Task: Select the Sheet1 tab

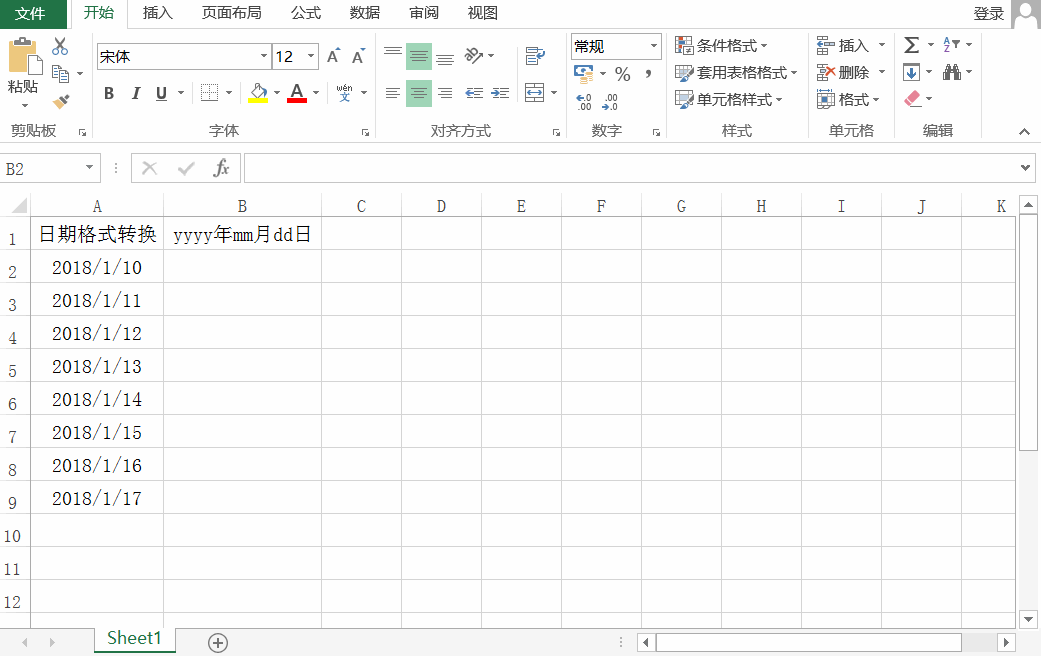Action: coord(134,638)
